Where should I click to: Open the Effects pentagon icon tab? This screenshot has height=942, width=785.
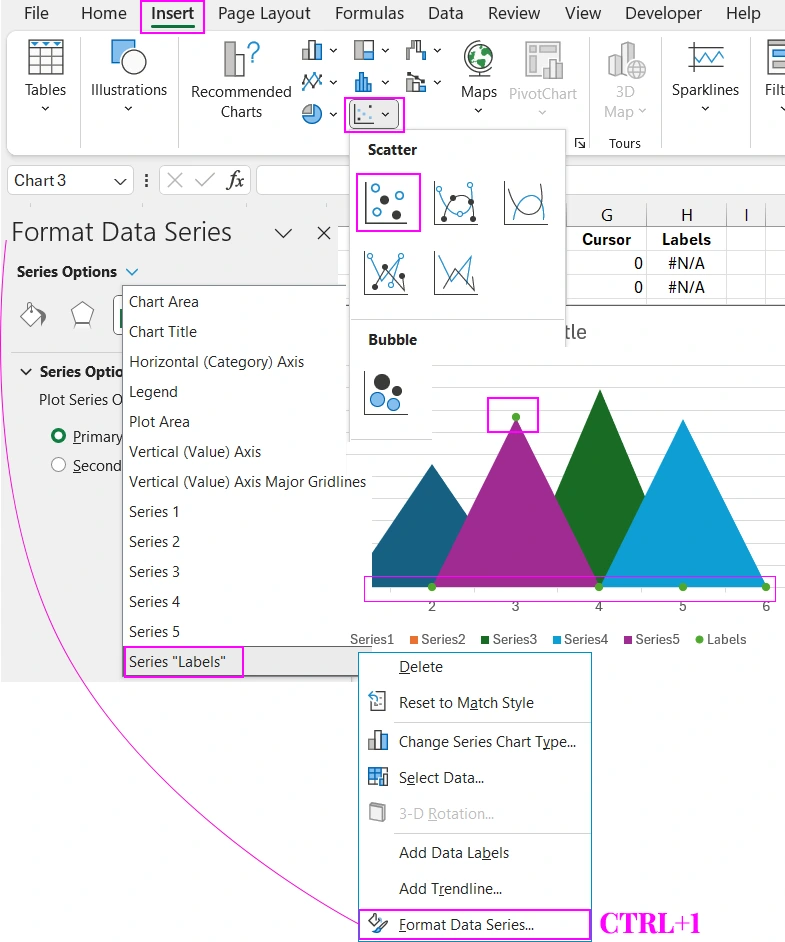point(82,316)
